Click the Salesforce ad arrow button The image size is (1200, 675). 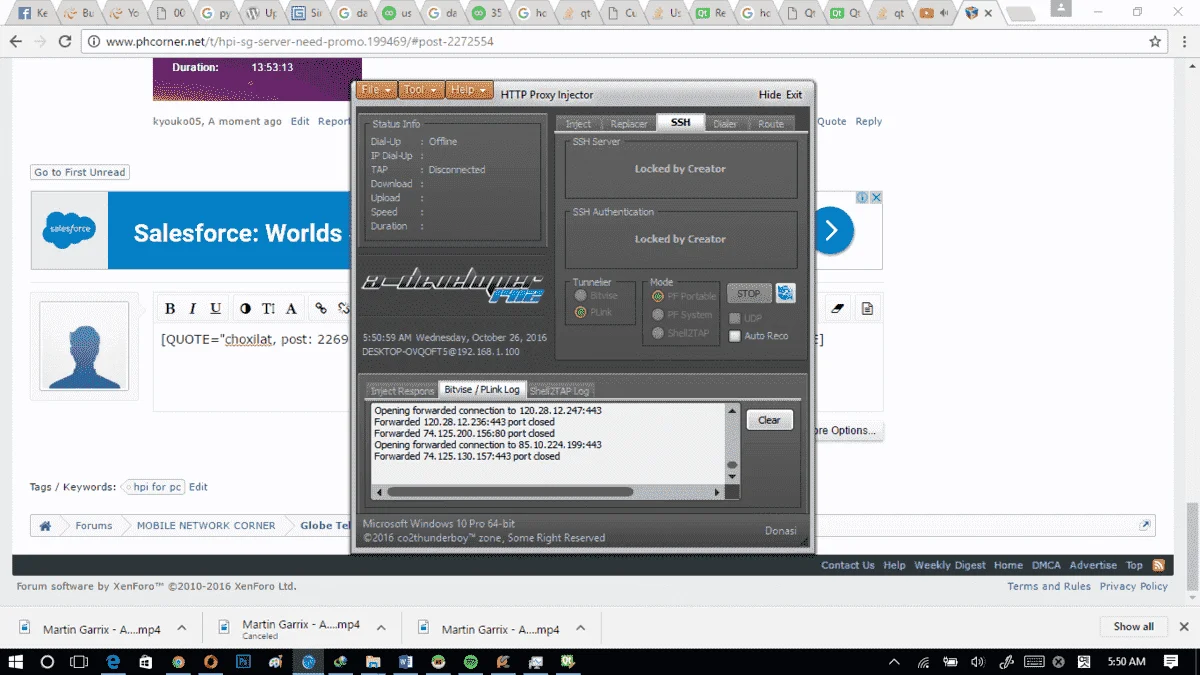click(831, 232)
